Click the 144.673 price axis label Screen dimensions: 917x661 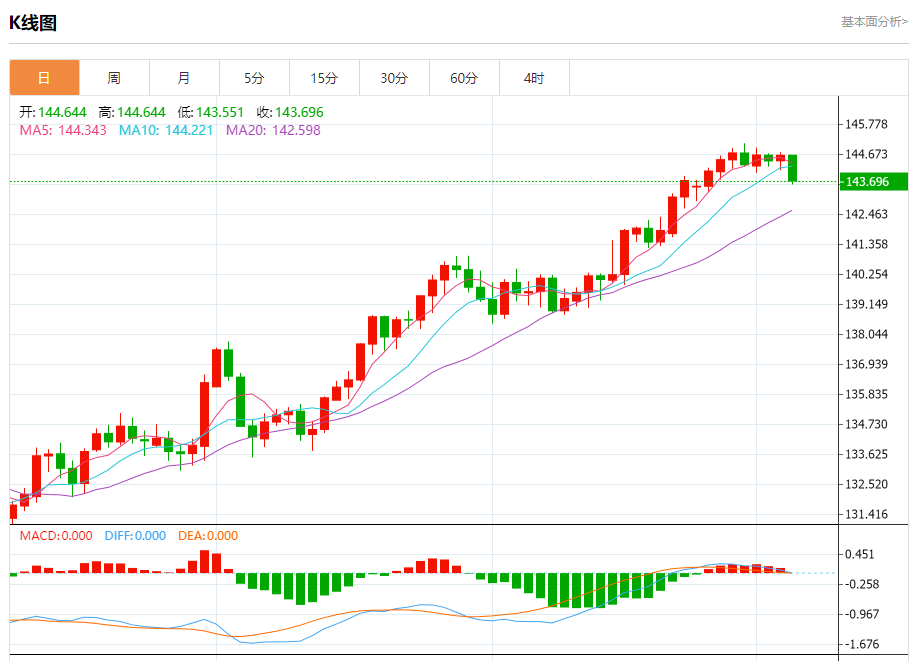[x=866, y=154]
